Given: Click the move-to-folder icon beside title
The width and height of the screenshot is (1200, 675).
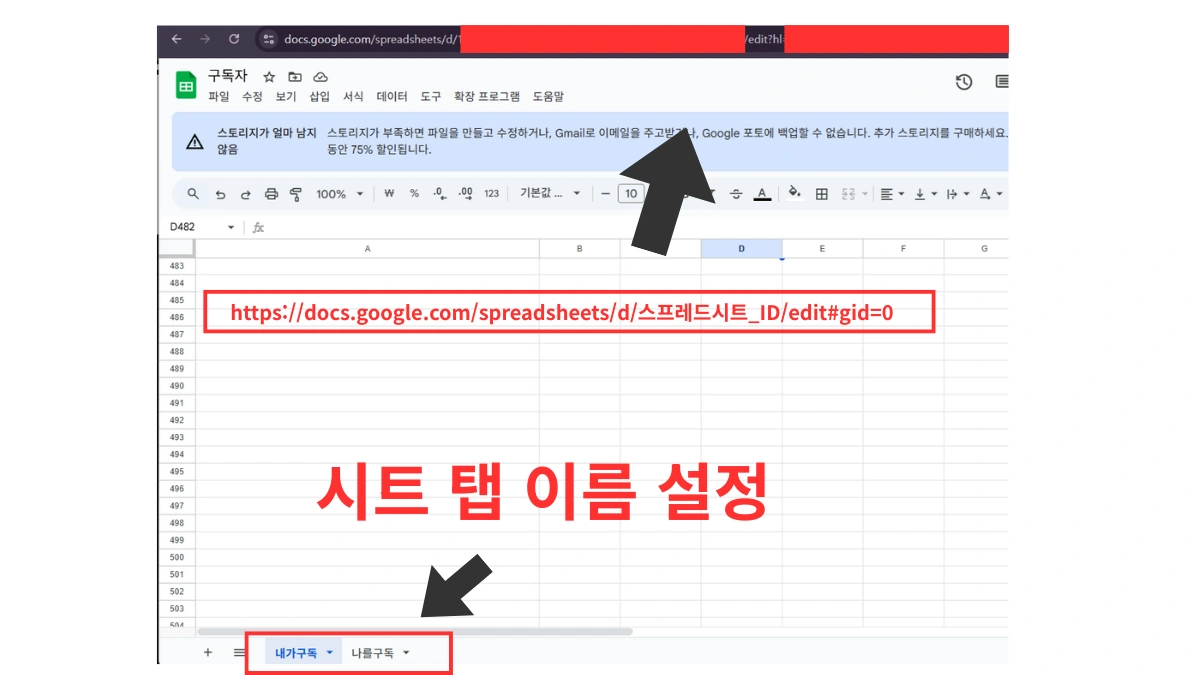Looking at the screenshot, I should pos(295,77).
